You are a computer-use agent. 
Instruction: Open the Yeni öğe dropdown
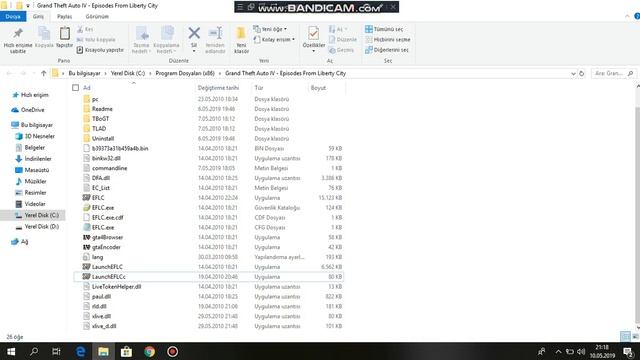[270, 29]
